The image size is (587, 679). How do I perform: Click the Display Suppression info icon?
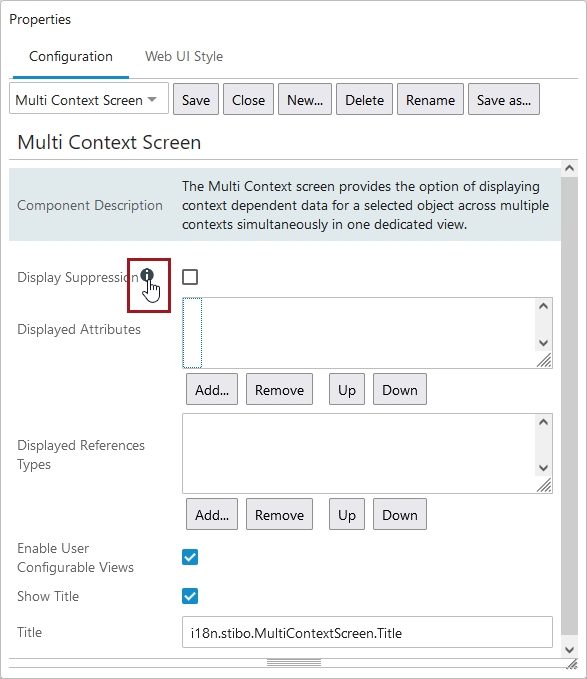[x=147, y=275]
